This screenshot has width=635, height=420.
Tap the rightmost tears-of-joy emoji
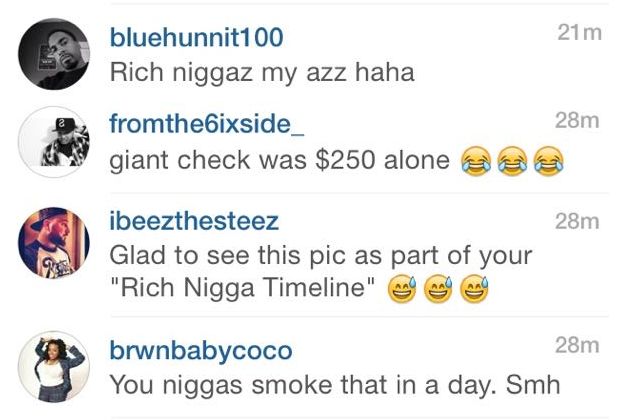549,161
